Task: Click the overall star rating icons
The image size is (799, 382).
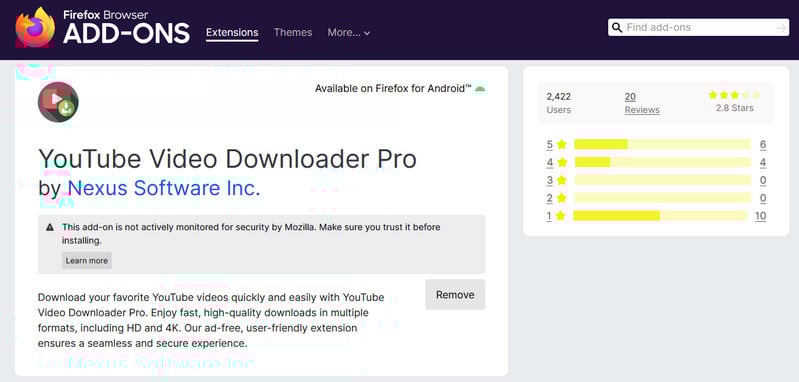Action: [734, 95]
